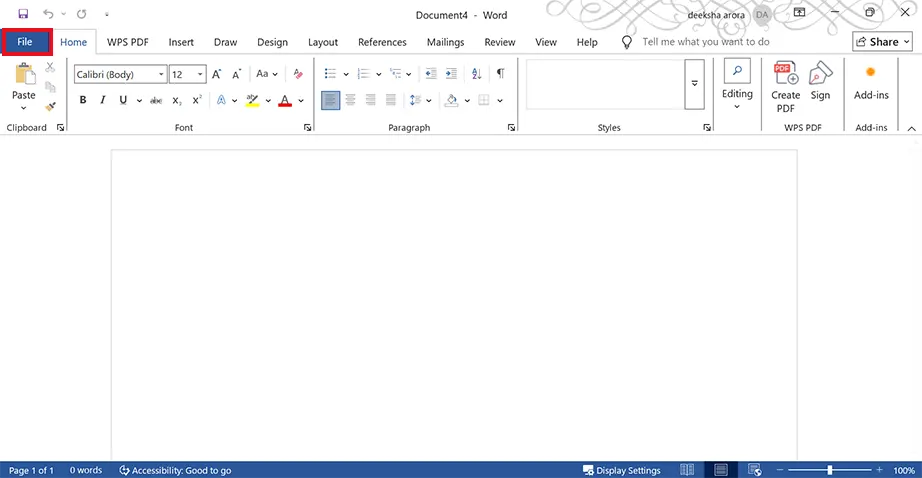The image size is (922, 478).
Task: Increase paragraph indent
Action: [x=451, y=73]
